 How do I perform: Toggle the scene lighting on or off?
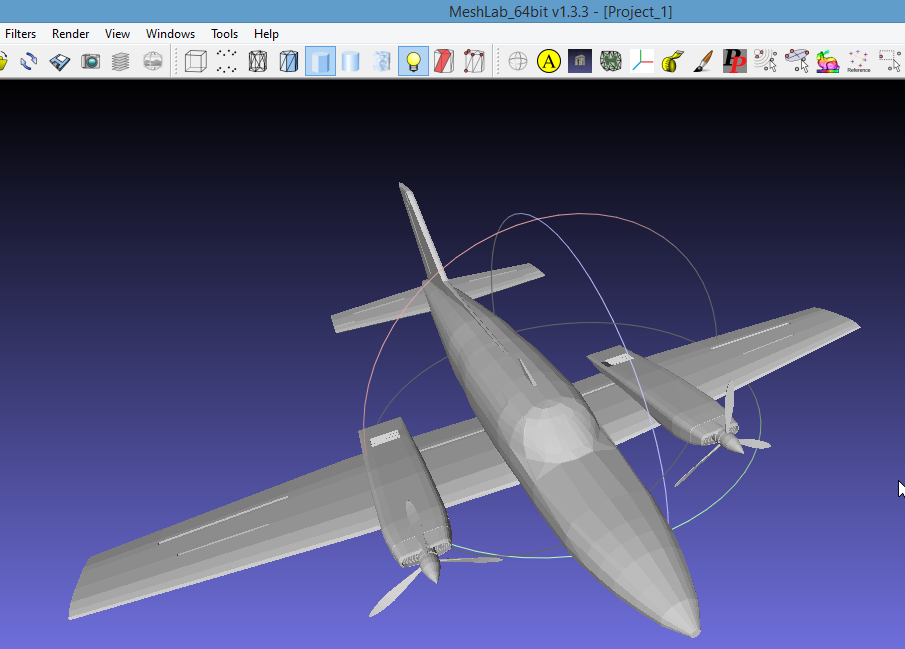[413, 61]
